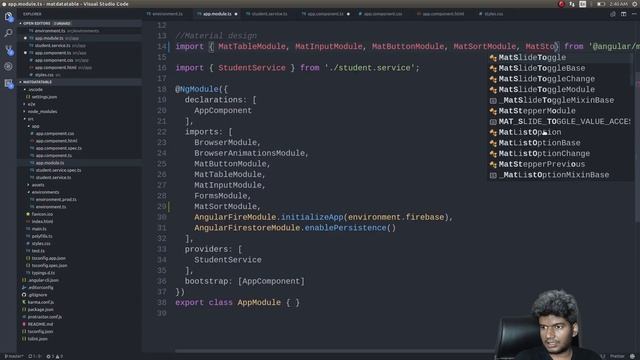The height and width of the screenshot is (360, 640).
Task: Select _MatListOptionMixinBase suggestion
Action: (x=560, y=175)
